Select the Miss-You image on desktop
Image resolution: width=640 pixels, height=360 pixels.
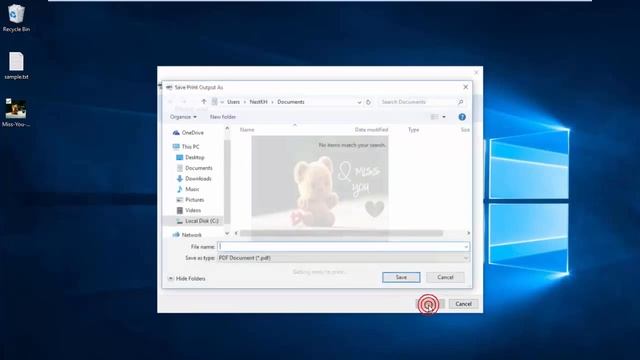point(16,113)
